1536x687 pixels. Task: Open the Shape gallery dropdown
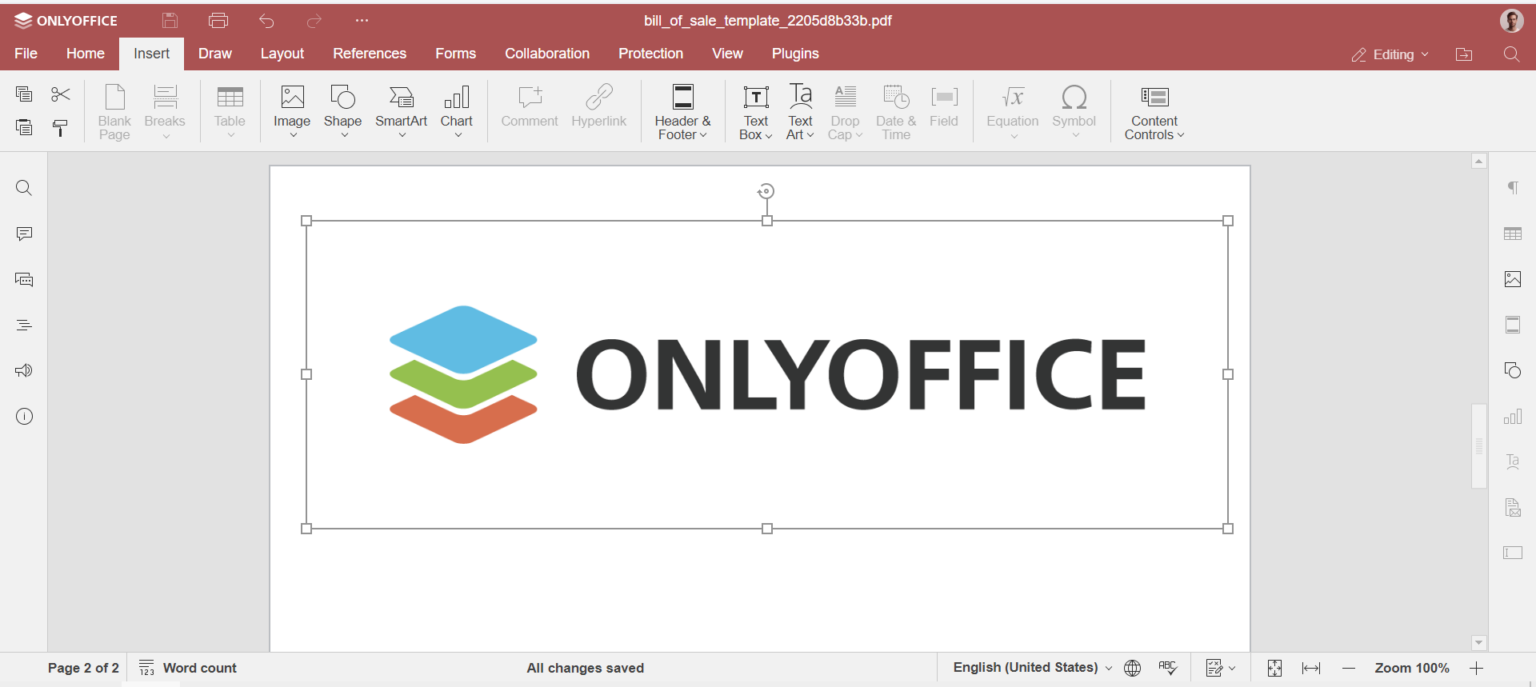tap(342, 110)
